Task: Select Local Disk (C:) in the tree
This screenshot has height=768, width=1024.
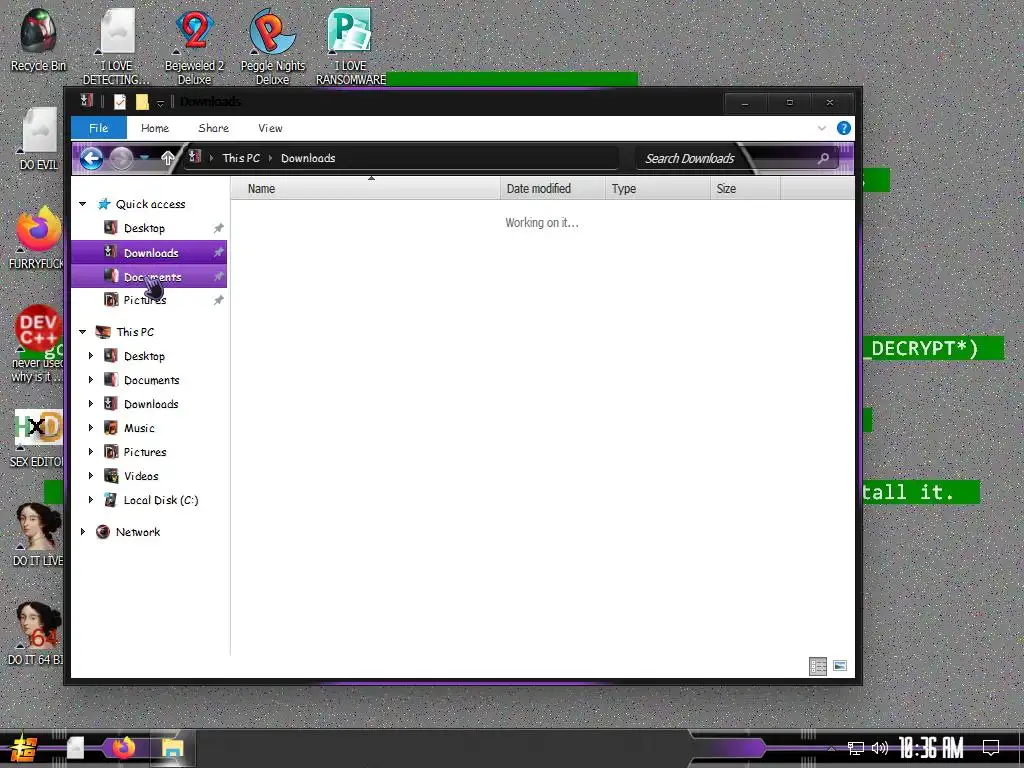Action: 161,500
